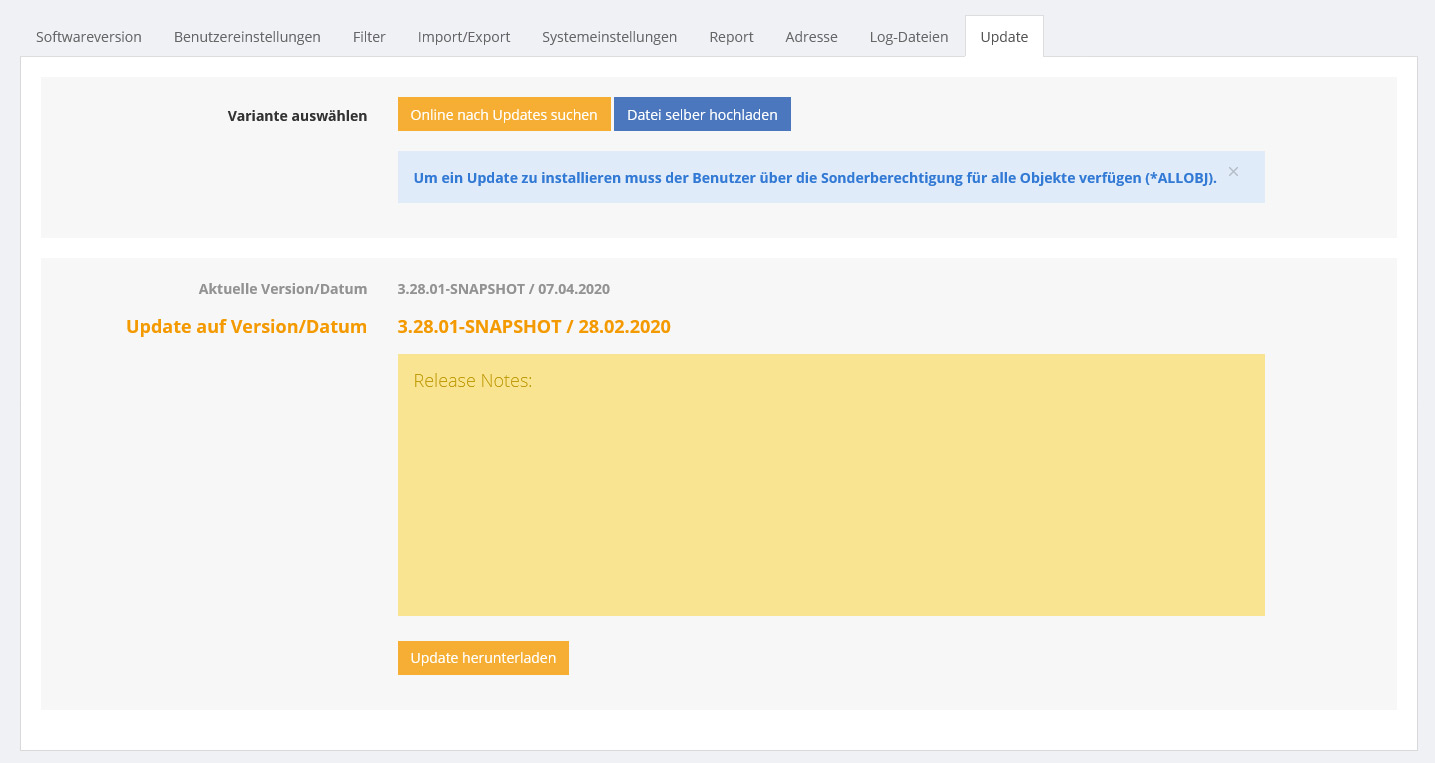Click inside the yellow Release Notes box

[830, 485]
